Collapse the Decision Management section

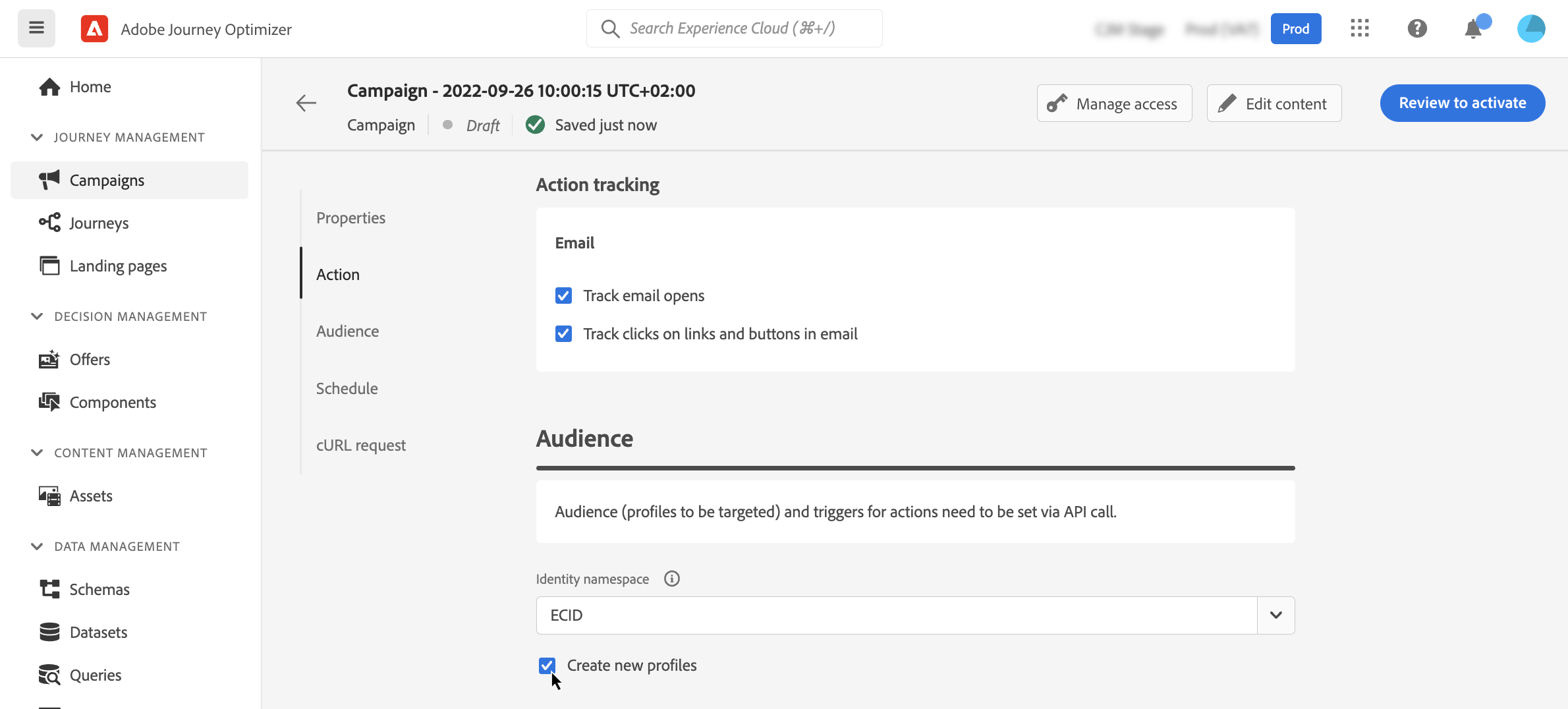click(x=37, y=316)
